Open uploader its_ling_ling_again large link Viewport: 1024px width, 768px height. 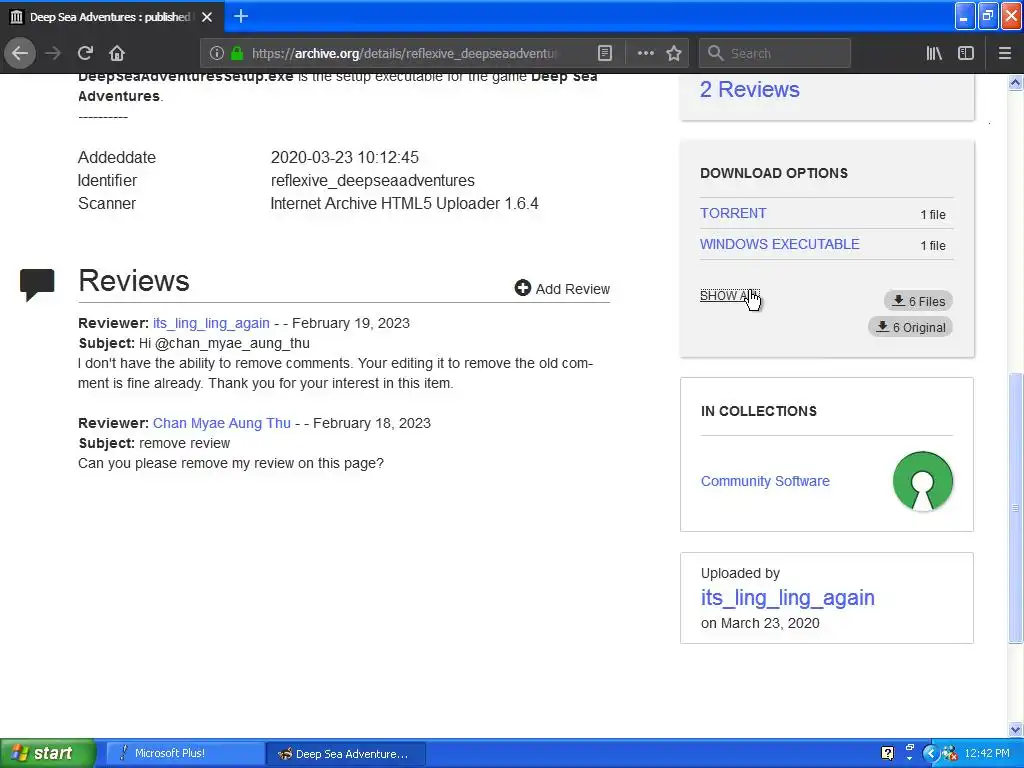tap(788, 598)
